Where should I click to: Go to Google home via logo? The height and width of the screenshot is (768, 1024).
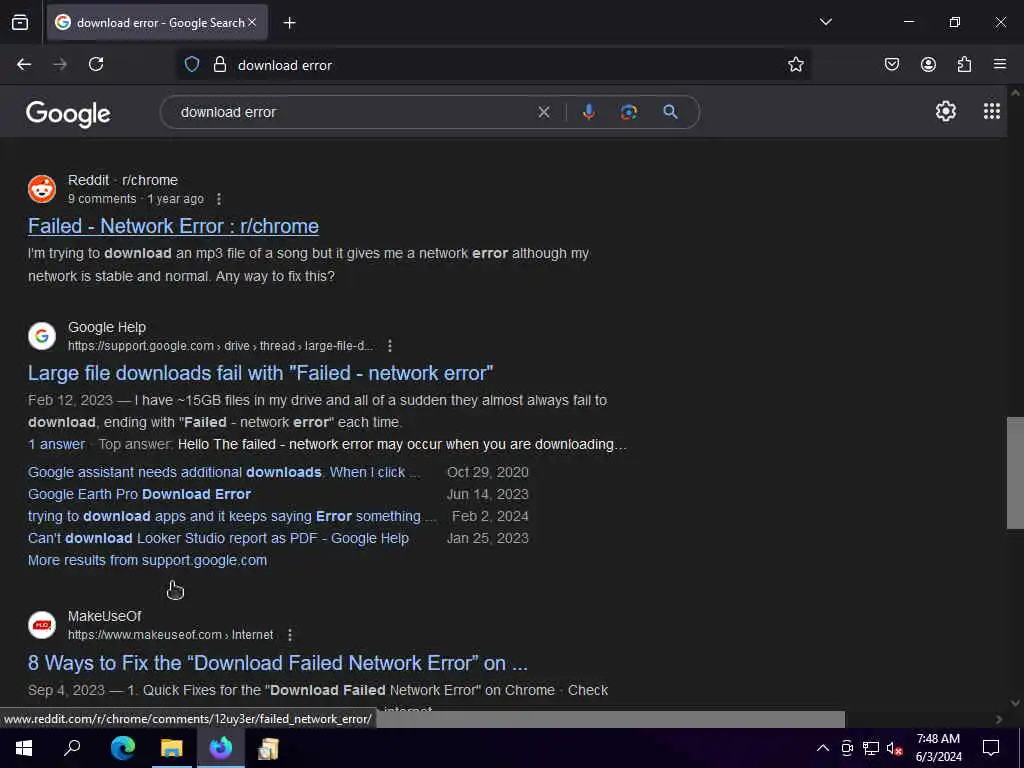pyautogui.click(x=68, y=114)
